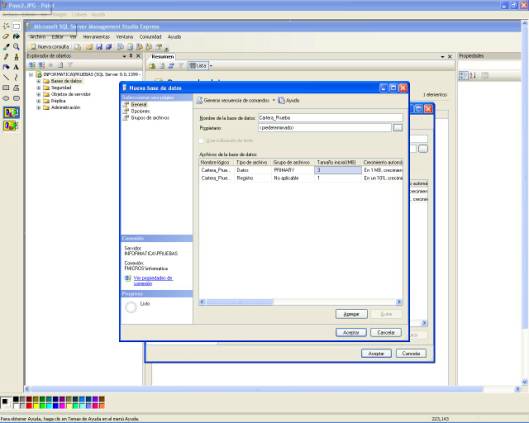Image resolution: width=529 pixels, height=423 pixels.
Task: Select the rectangular Select tool
Action: point(16,26)
